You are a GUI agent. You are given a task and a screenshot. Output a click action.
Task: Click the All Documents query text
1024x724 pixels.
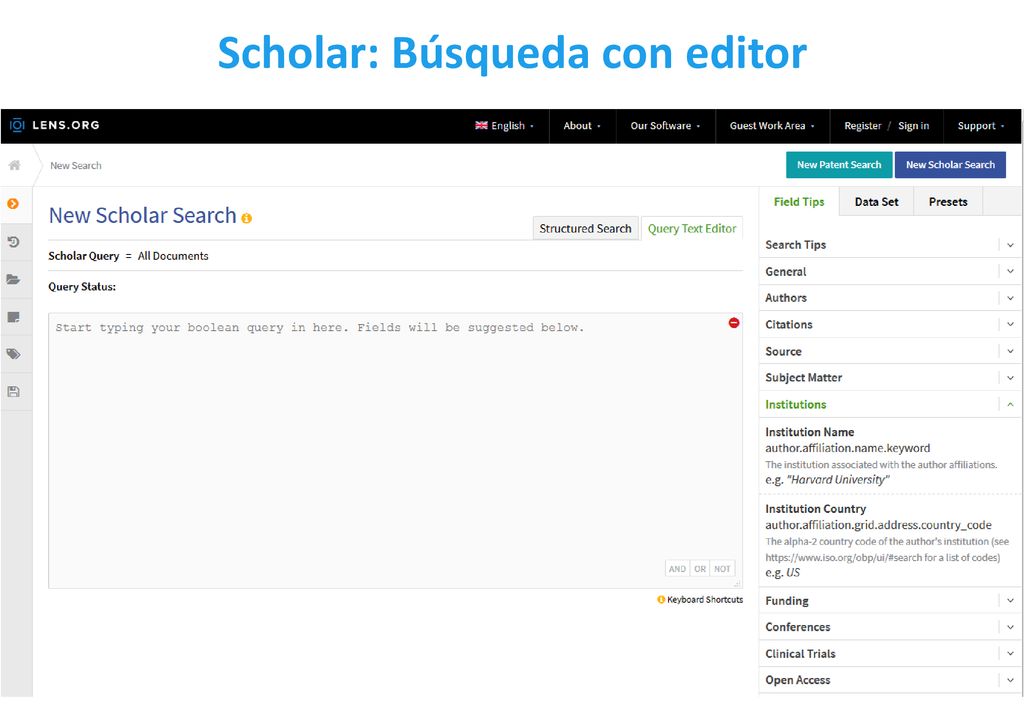(x=173, y=256)
